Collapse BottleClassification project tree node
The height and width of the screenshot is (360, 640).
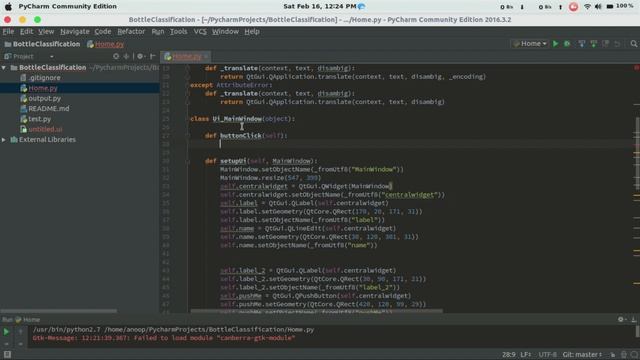4,68
